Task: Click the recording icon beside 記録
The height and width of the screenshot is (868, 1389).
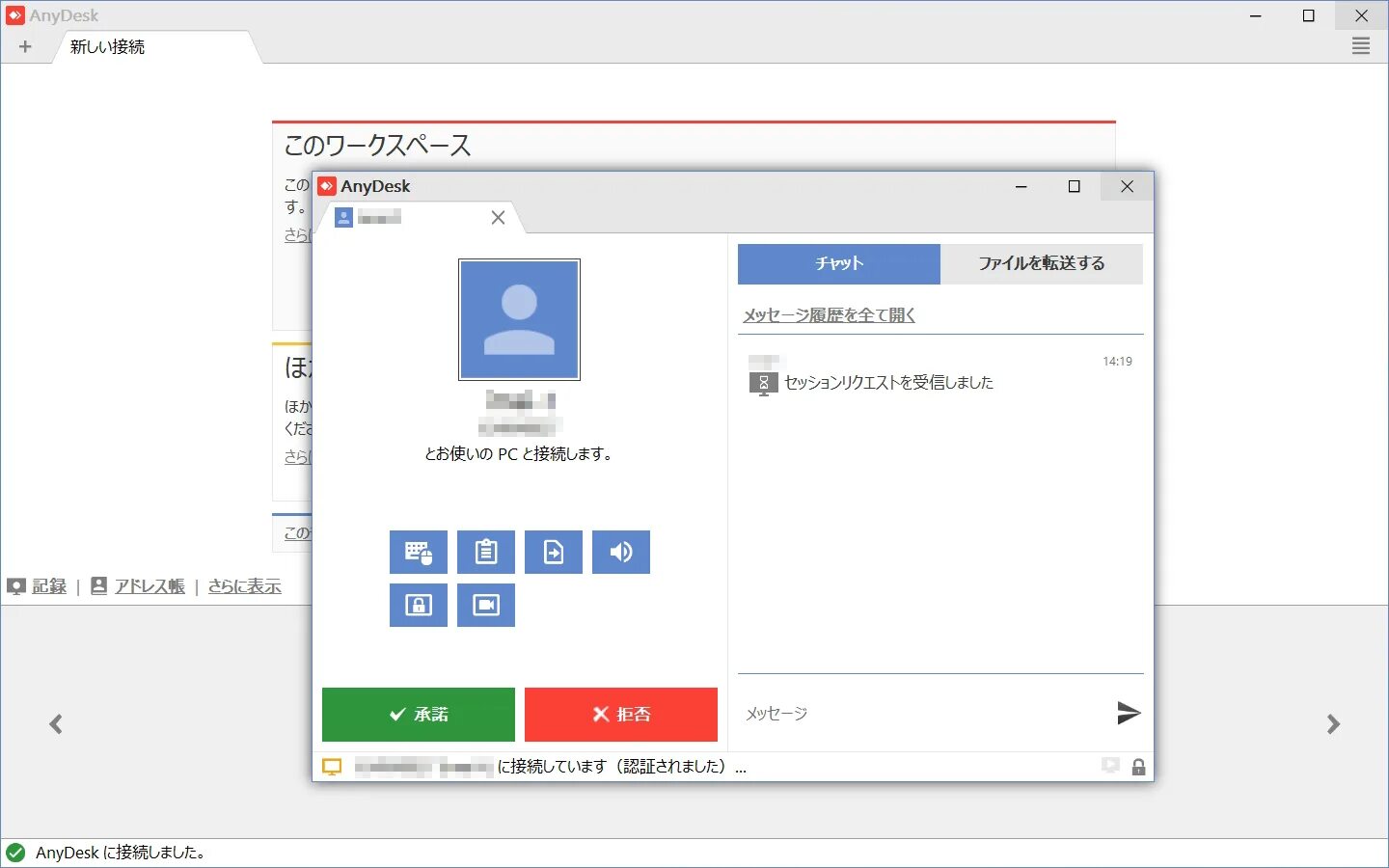Action: (x=15, y=585)
